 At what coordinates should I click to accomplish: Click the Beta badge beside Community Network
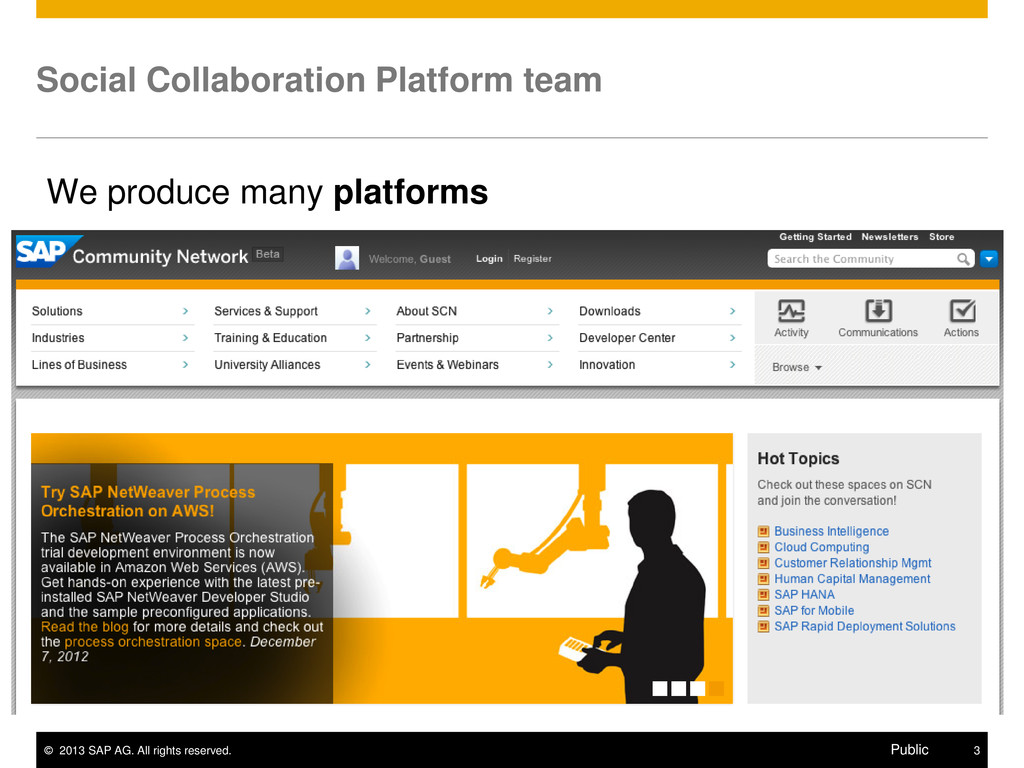point(268,254)
